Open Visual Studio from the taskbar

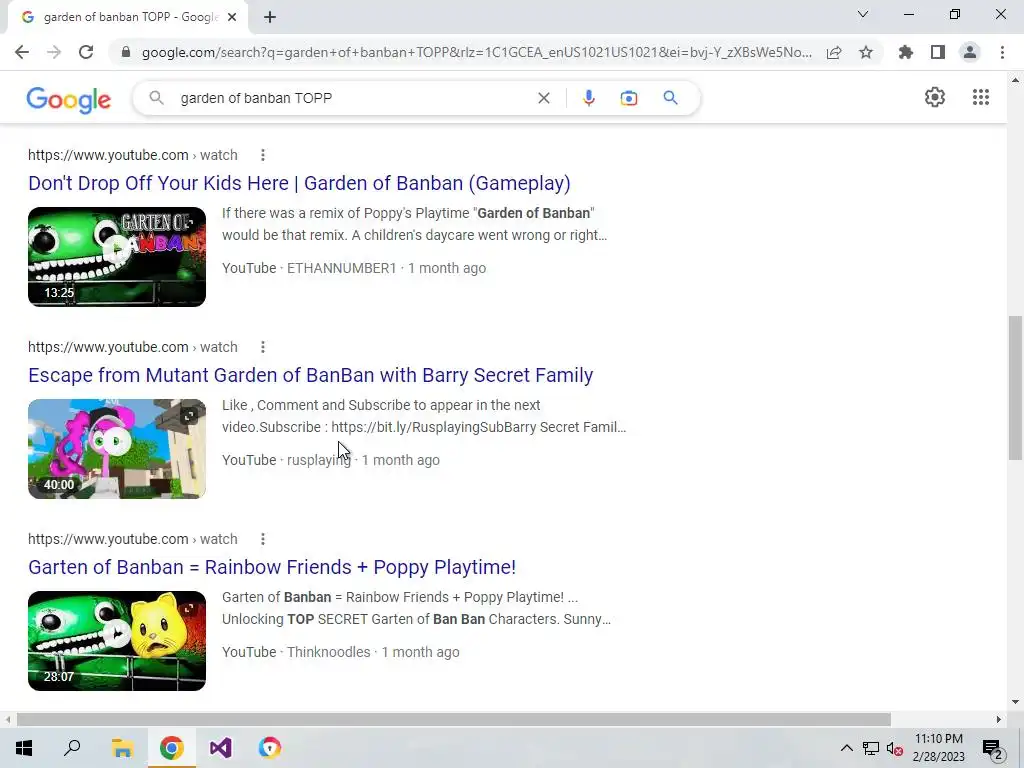point(221,748)
